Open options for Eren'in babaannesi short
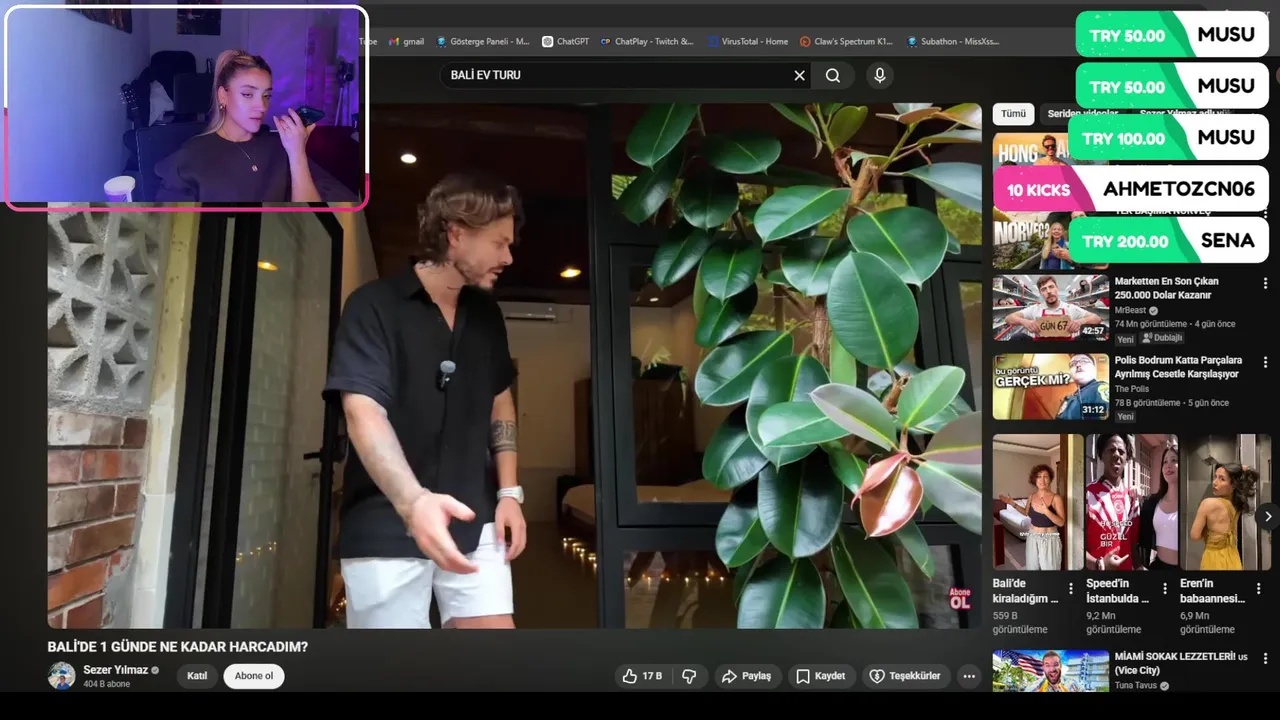 [x=1257, y=589]
